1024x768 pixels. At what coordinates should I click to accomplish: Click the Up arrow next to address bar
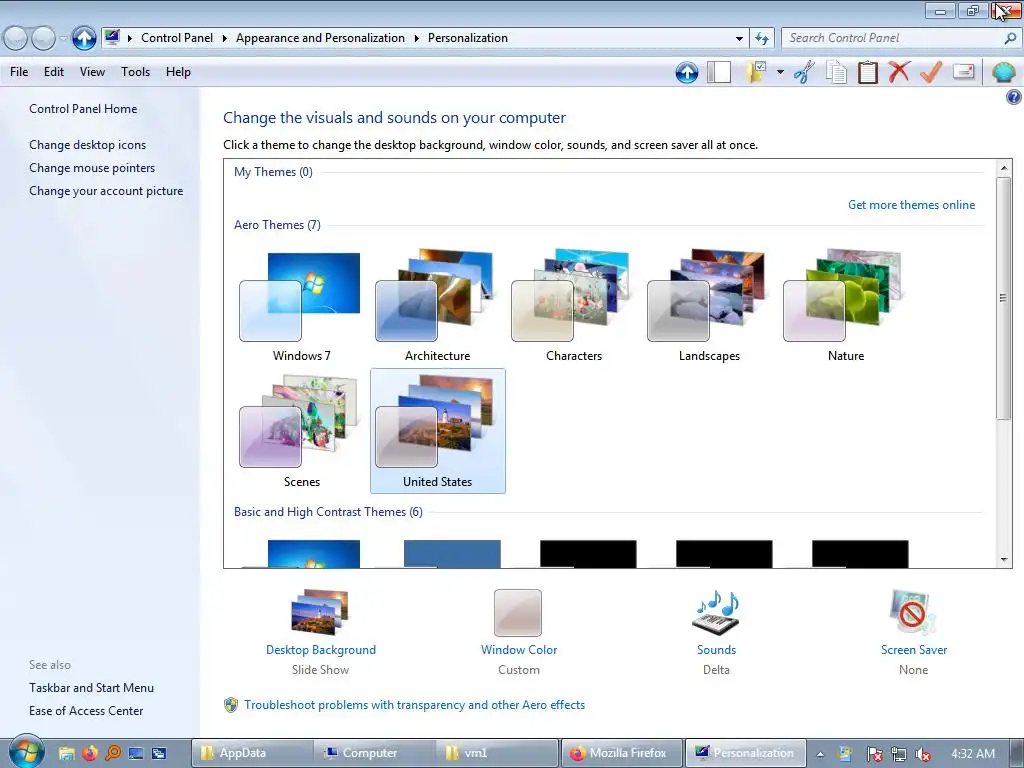[84, 39]
